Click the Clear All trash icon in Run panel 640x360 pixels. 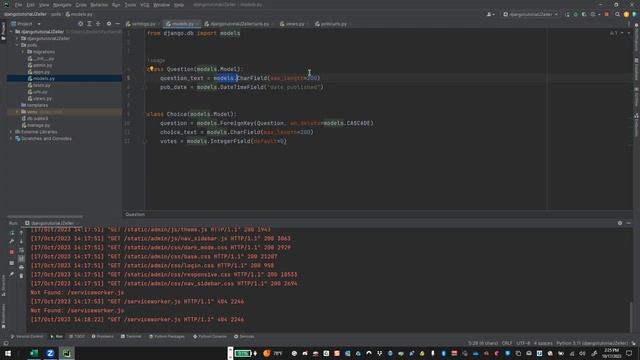pyautogui.click(x=22, y=276)
